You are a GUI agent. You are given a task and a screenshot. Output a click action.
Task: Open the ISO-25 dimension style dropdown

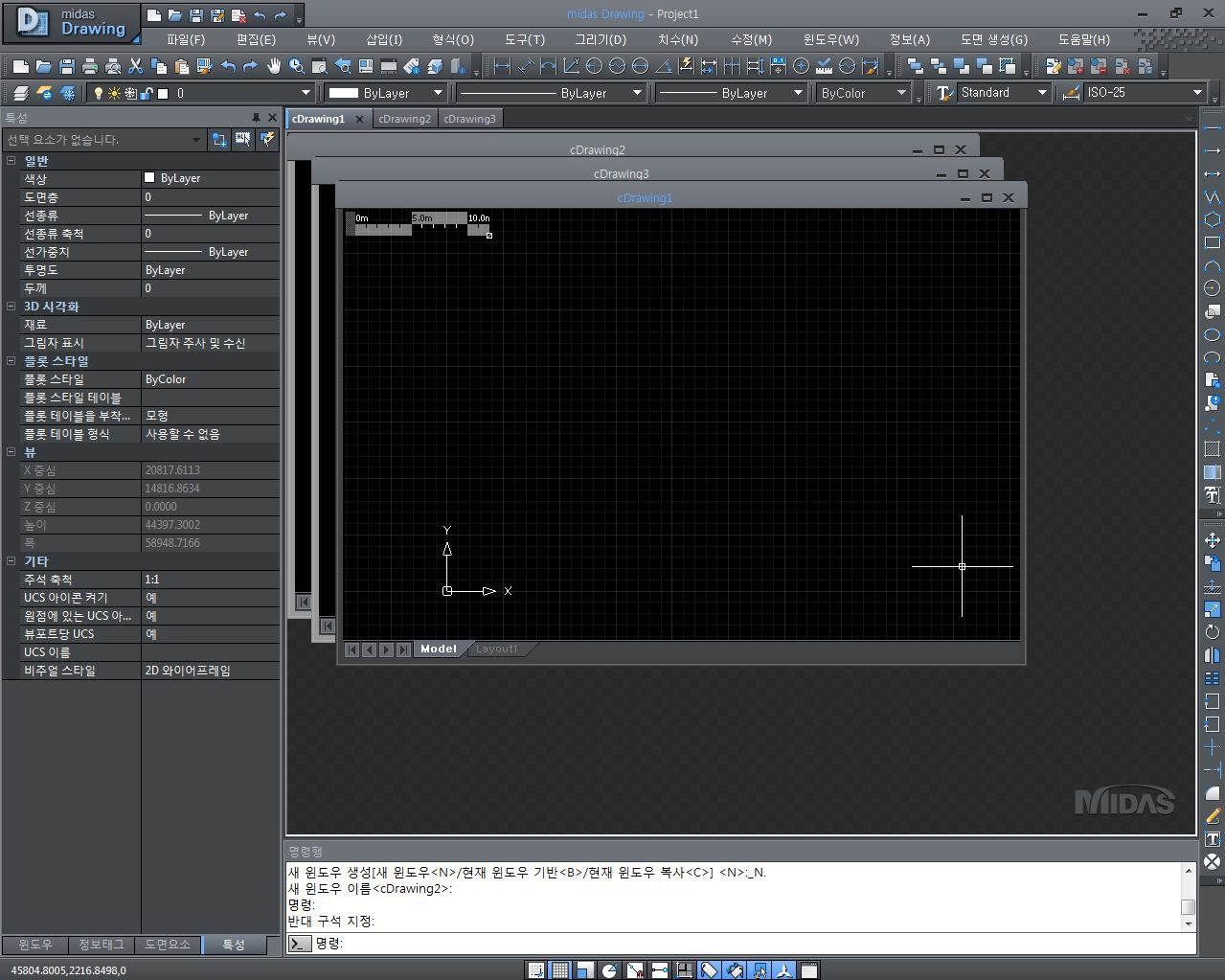click(1197, 93)
